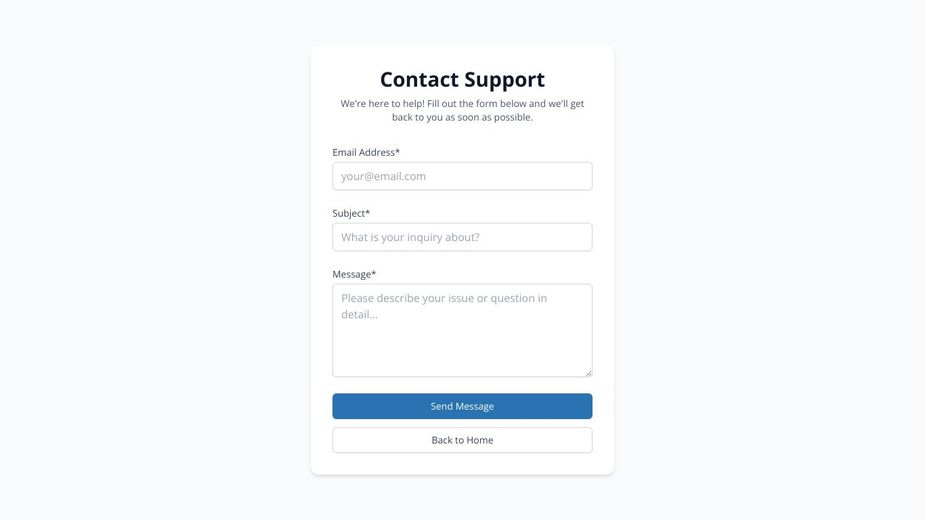Click gray page background right of form card
The height and width of the screenshot is (520, 925).
click(770, 260)
